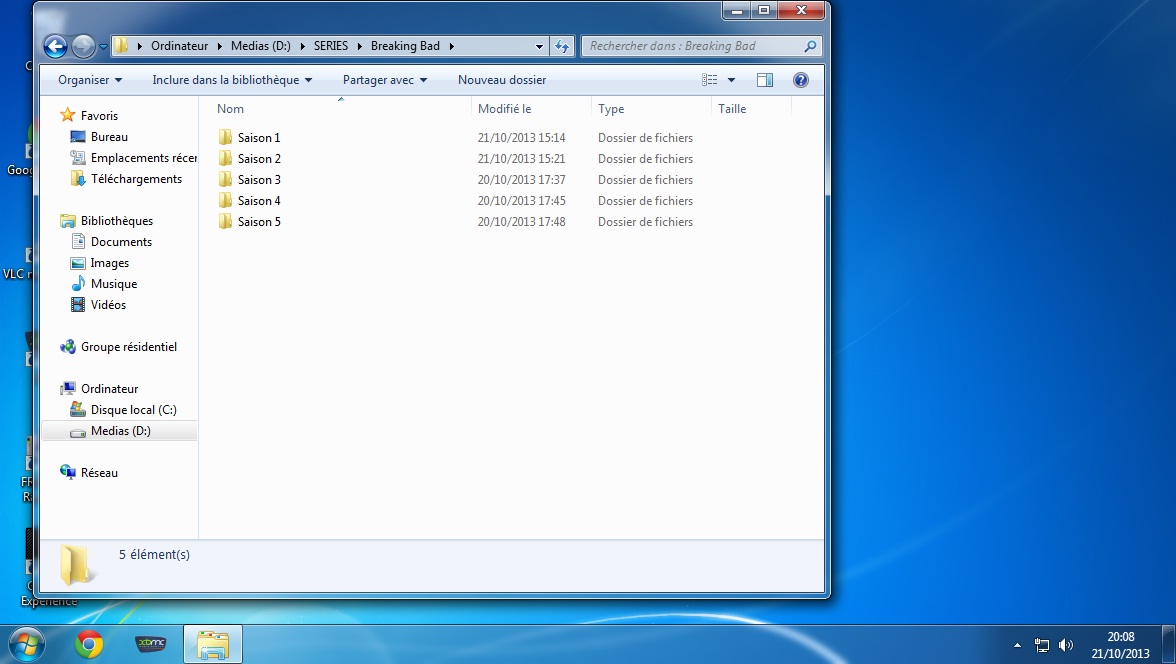The height and width of the screenshot is (664, 1176).
Task: Open the view options dropdown arrow
Action: click(x=731, y=80)
